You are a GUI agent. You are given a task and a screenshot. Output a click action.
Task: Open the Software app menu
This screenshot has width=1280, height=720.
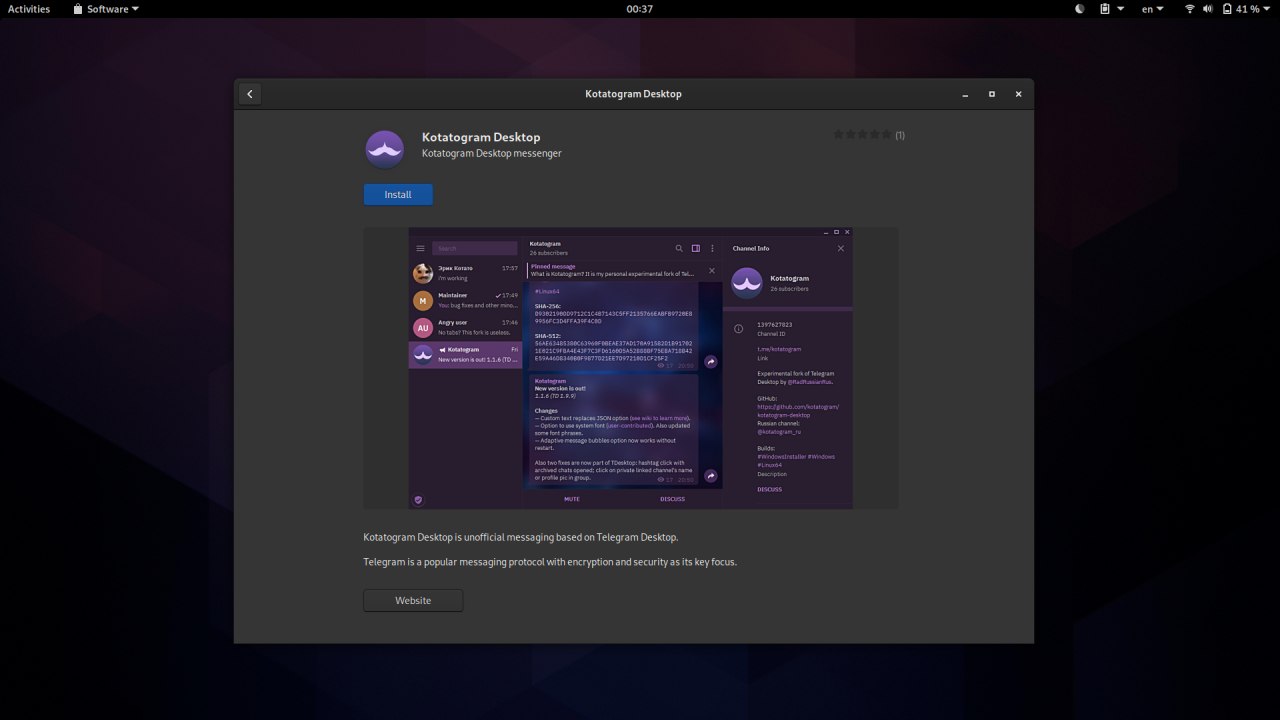pyautogui.click(x=106, y=9)
